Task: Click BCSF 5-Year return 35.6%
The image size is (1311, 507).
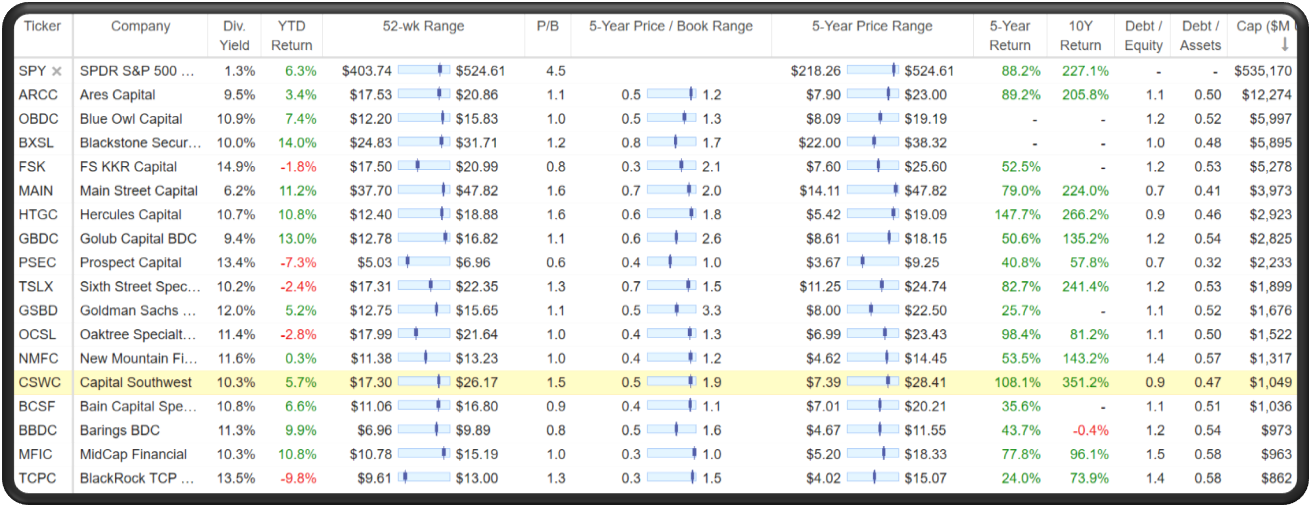Action: [x=1021, y=406]
